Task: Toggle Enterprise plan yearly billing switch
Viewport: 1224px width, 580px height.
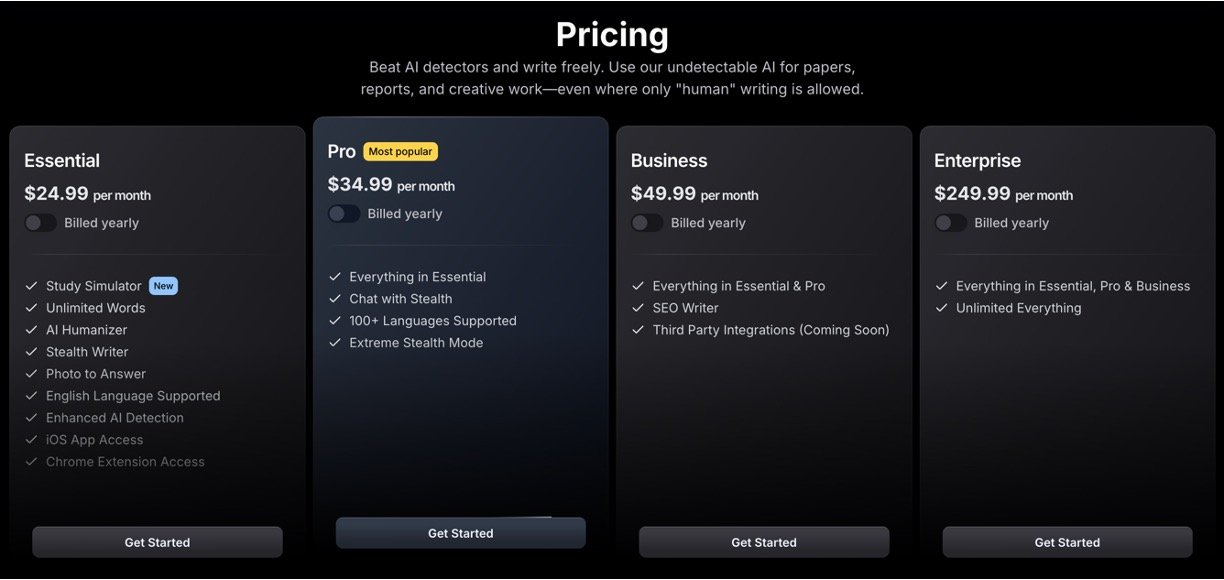Action: point(950,223)
